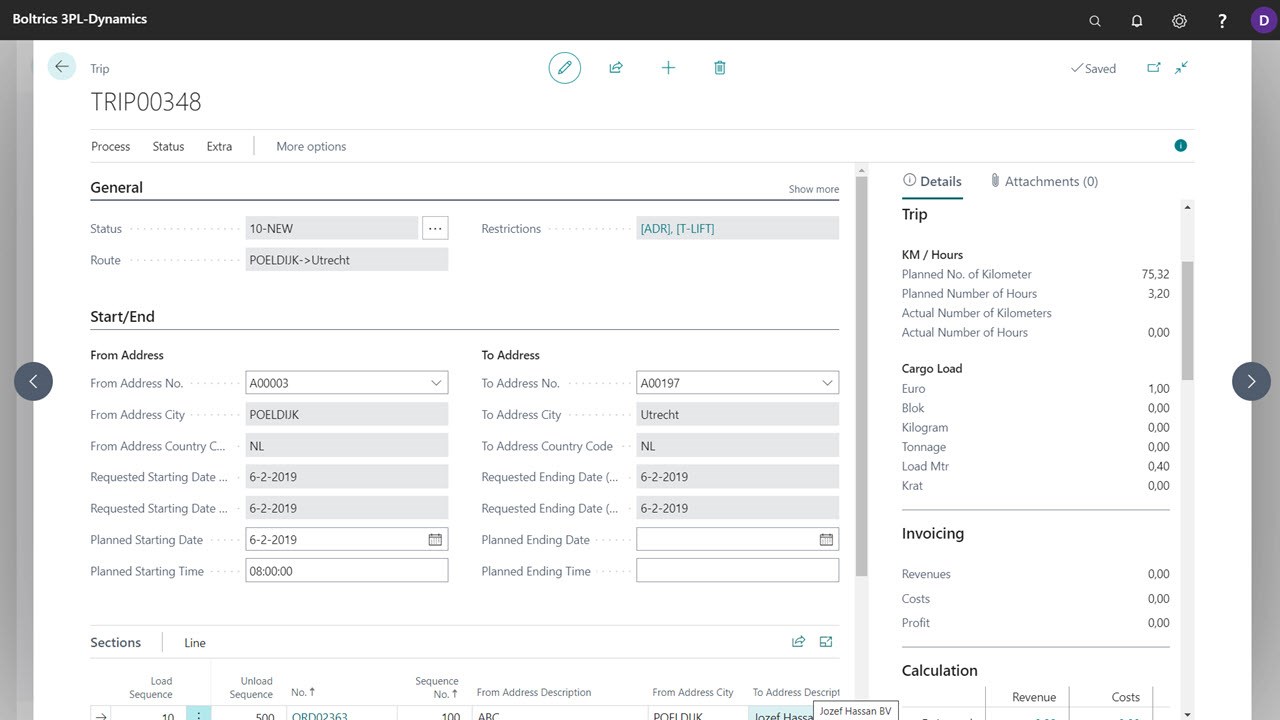Open the notifications bell
The width and height of the screenshot is (1280, 720).
(x=1137, y=20)
